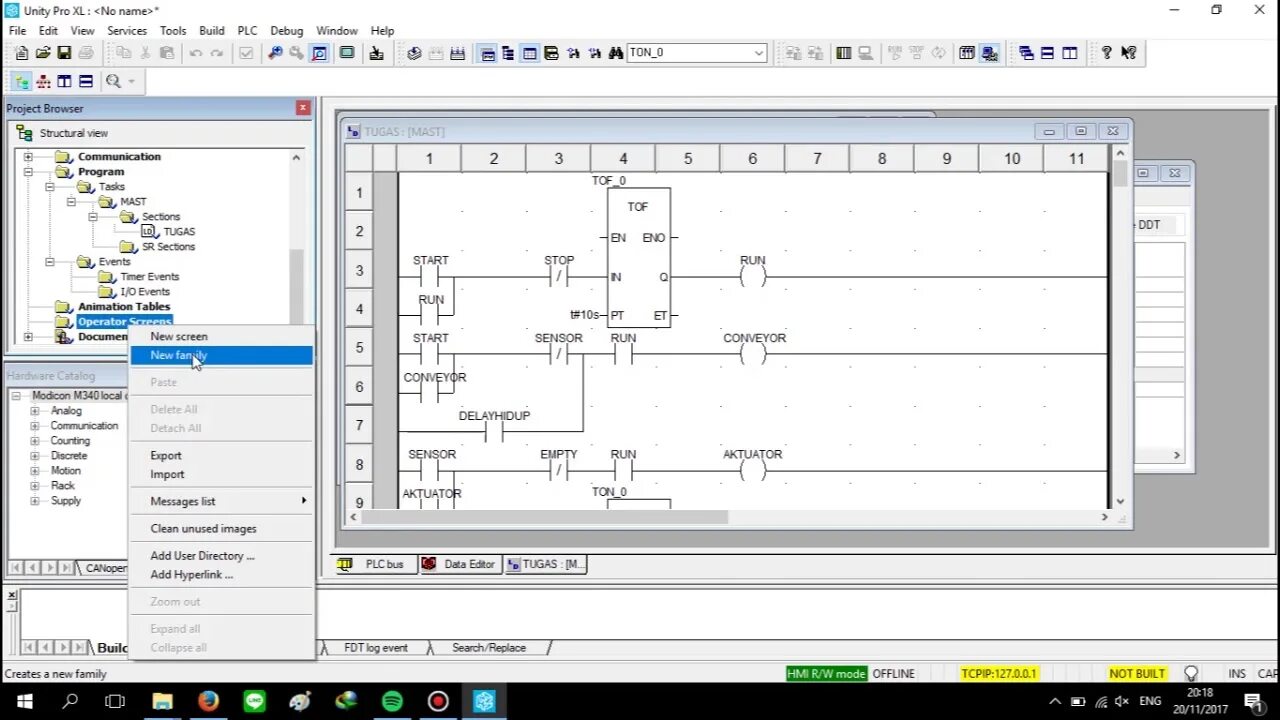The height and width of the screenshot is (720, 1280).
Task: Select TUGAS section in Project Browser
Action: point(179,232)
